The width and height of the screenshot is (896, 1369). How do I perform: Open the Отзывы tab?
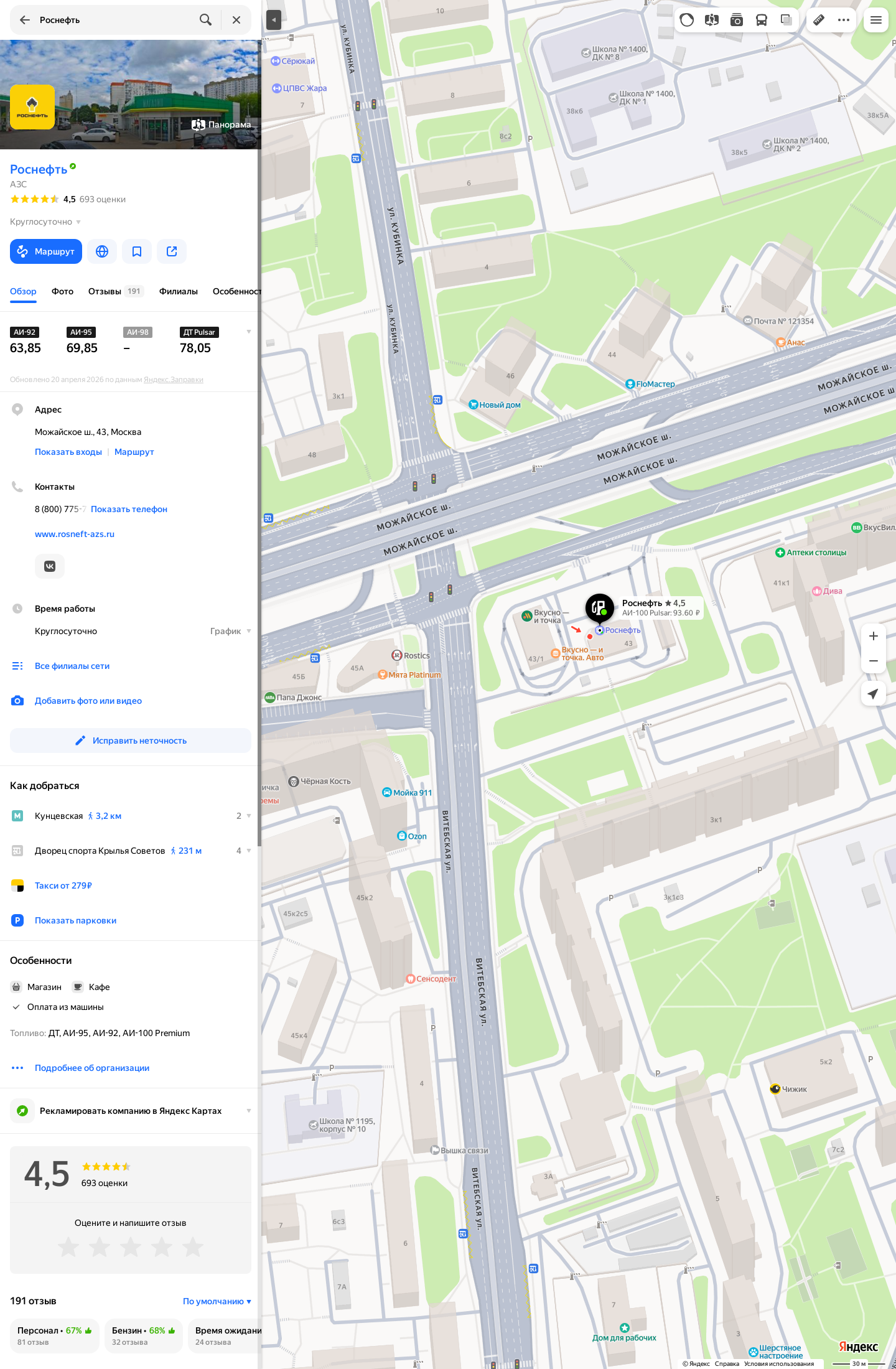coord(116,291)
